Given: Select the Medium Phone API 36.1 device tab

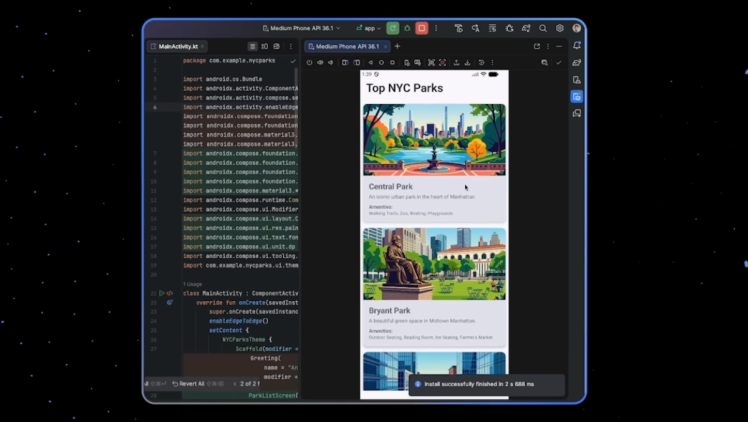Looking at the screenshot, I should click(x=345, y=46).
